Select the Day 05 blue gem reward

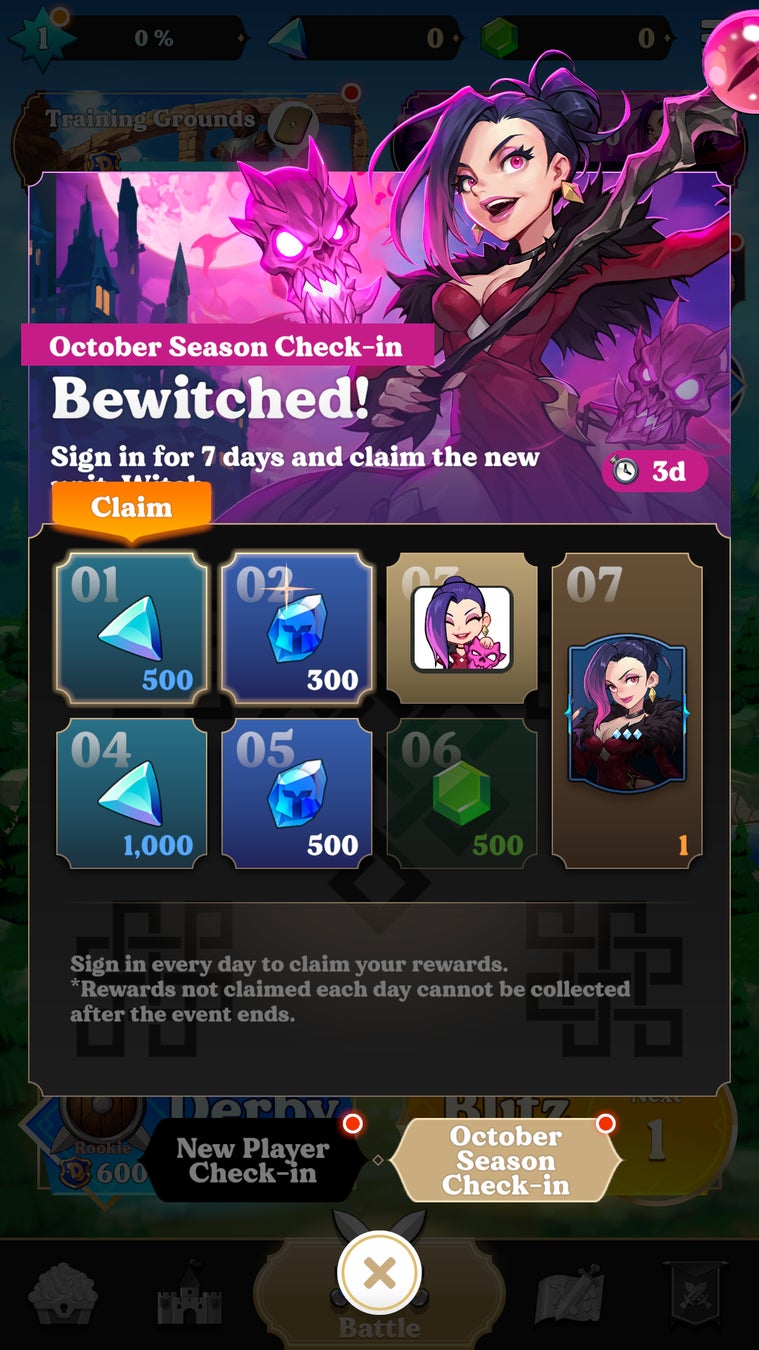[296, 793]
